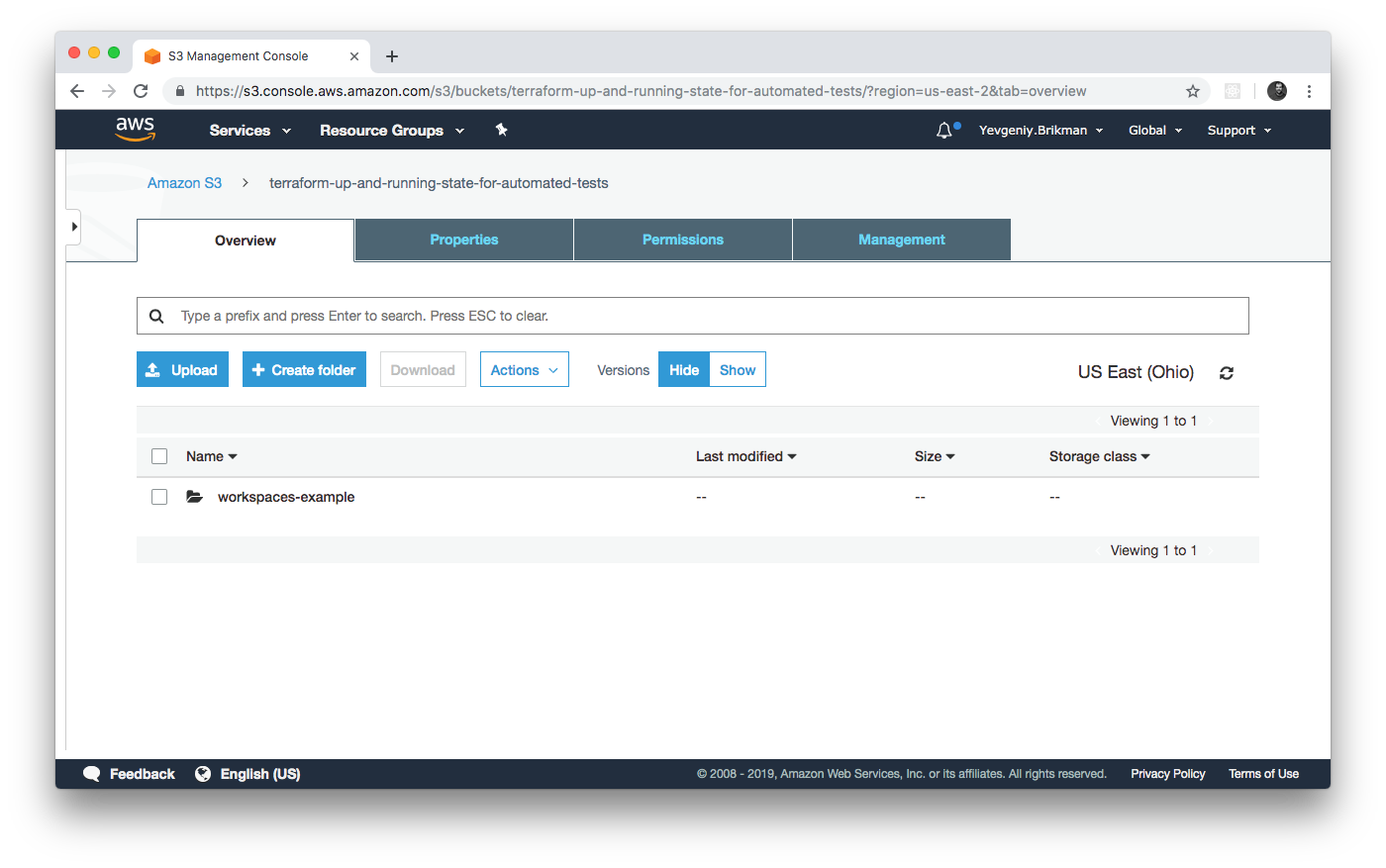Image resolution: width=1386 pixels, height=868 pixels.
Task: Open the Management tab
Action: 901,239
